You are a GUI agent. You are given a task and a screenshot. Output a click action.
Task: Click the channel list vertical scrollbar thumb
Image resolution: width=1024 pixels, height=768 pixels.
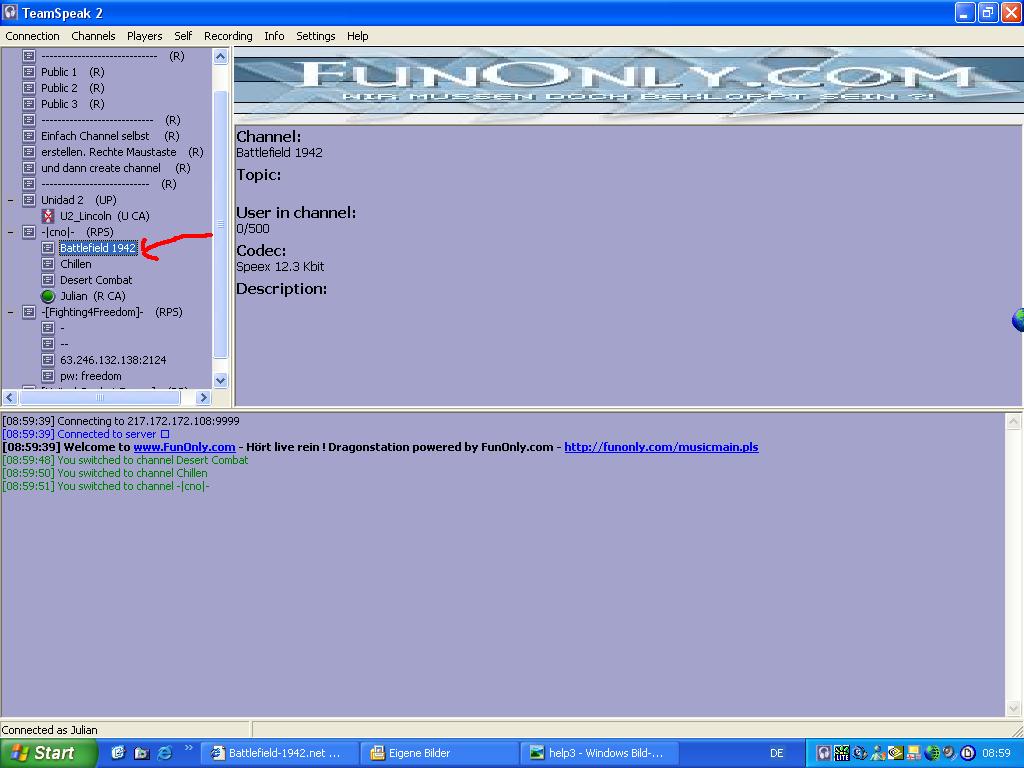click(x=221, y=224)
